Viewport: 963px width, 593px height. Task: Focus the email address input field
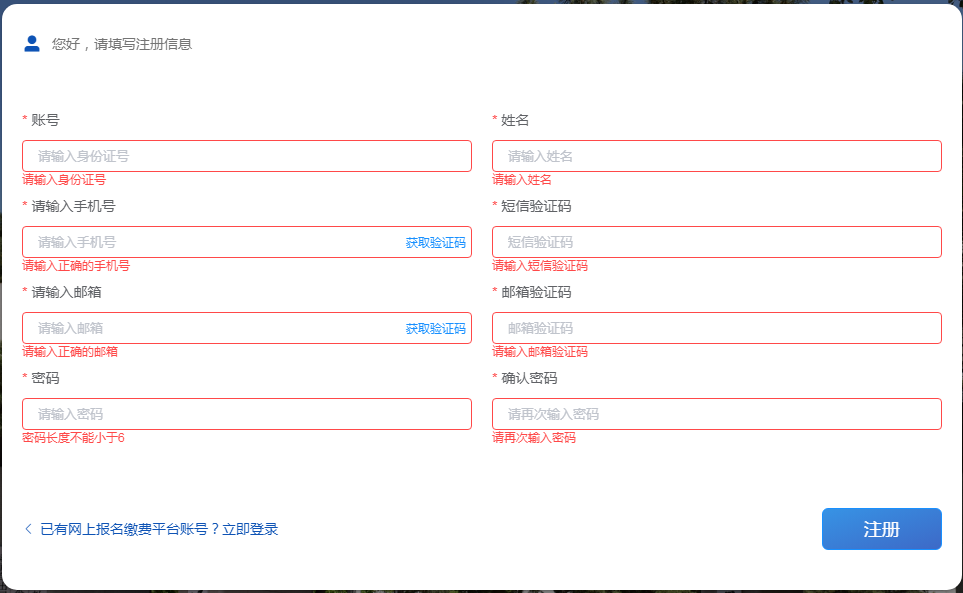tap(210, 328)
